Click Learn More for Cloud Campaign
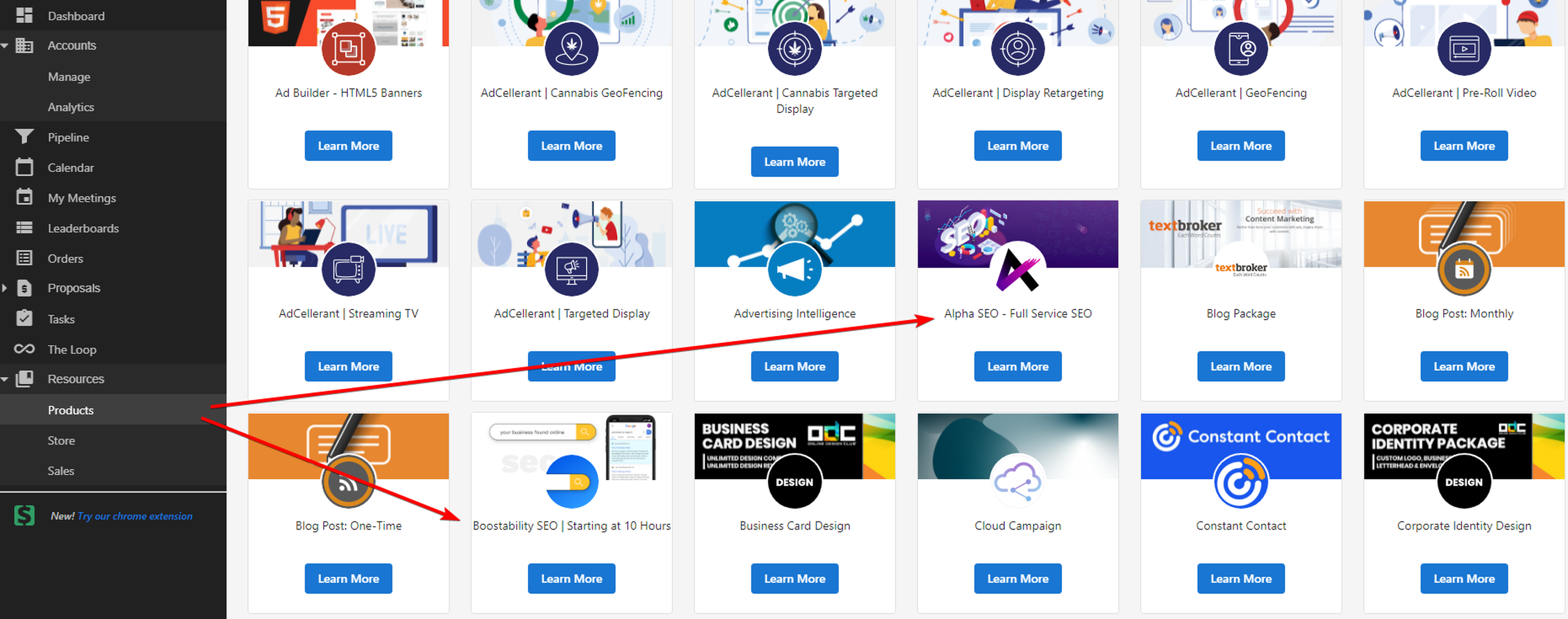 point(1018,578)
